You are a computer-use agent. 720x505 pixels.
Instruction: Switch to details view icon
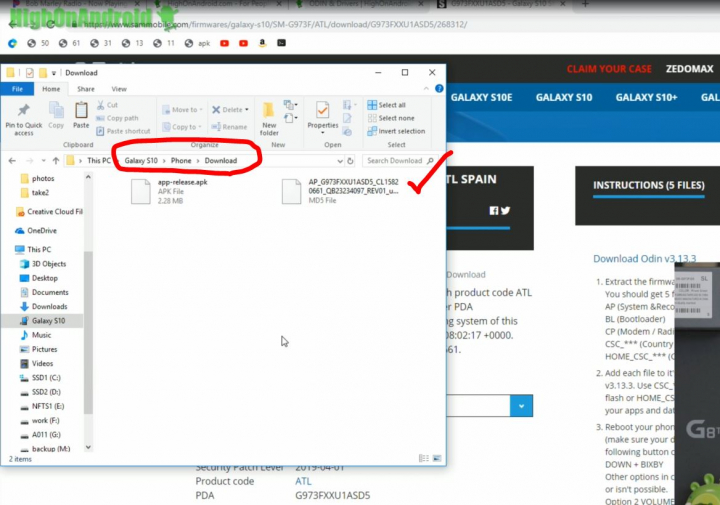[424, 458]
